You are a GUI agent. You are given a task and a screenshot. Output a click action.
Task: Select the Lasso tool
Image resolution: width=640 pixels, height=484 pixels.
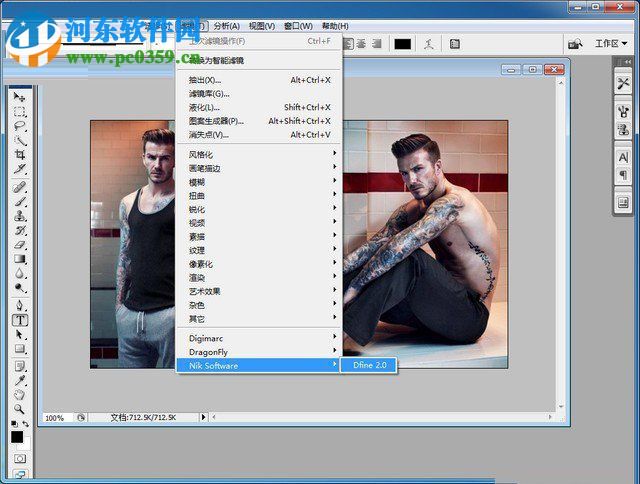pyautogui.click(x=19, y=126)
